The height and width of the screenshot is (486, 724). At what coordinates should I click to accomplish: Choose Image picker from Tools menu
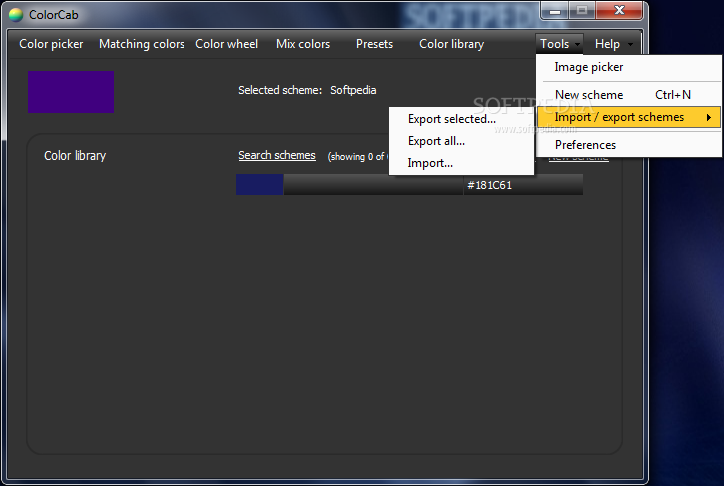point(628,67)
